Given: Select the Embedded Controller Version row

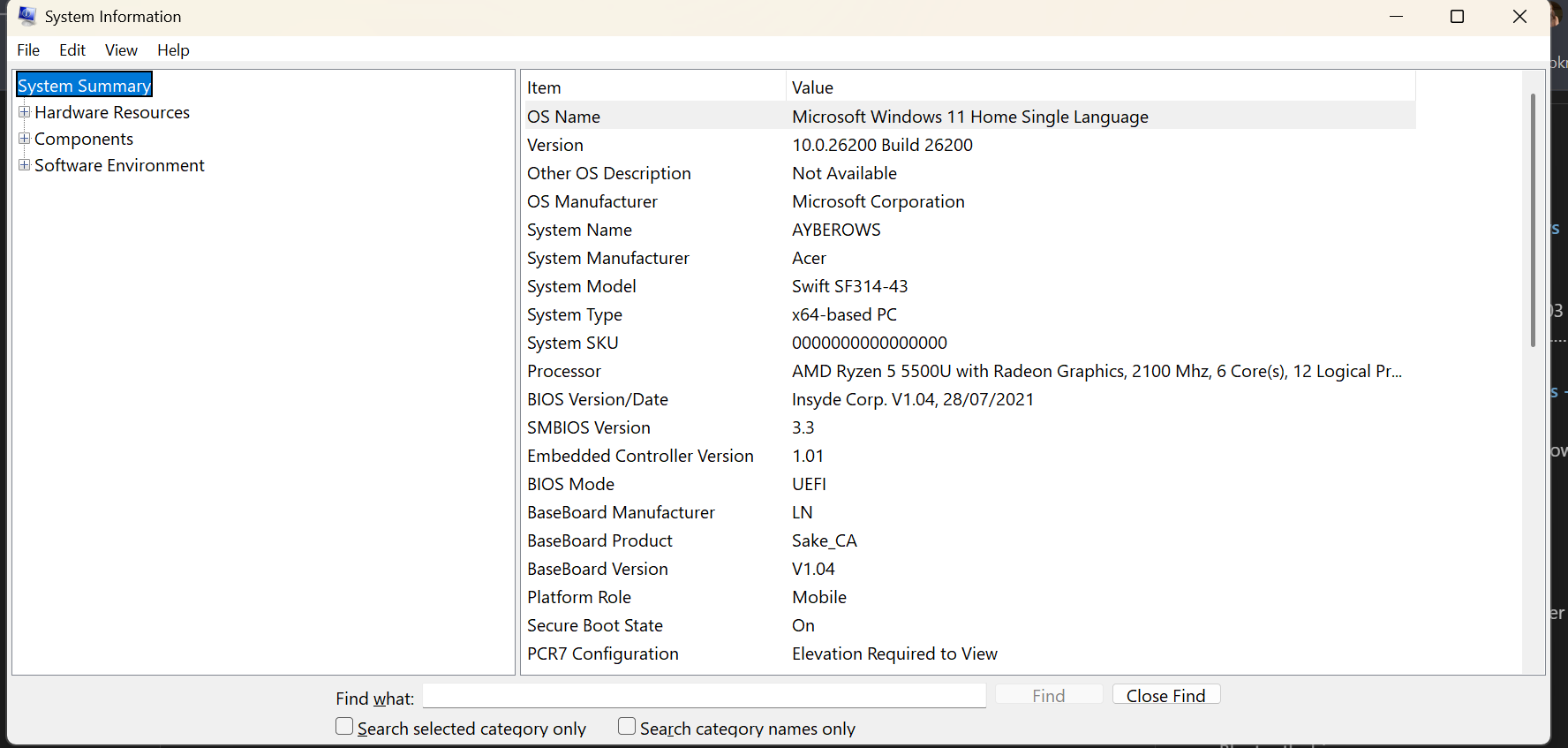Looking at the screenshot, I should click(969, 456).
